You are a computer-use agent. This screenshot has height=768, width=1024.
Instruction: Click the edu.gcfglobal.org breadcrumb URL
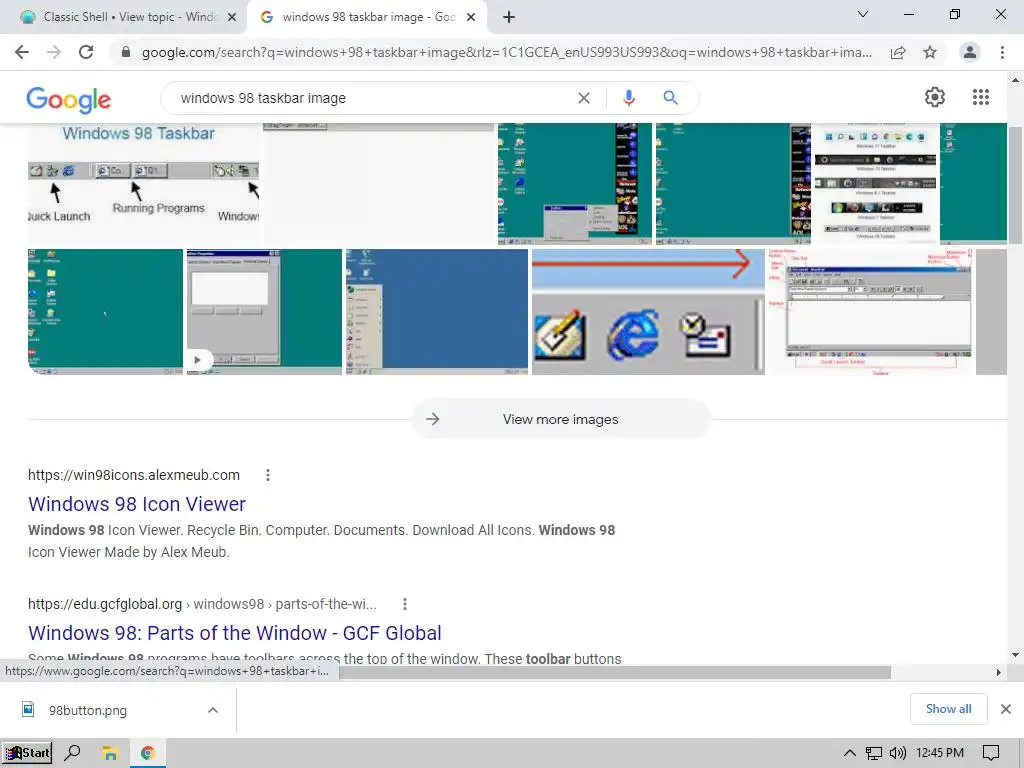point(202,604)
